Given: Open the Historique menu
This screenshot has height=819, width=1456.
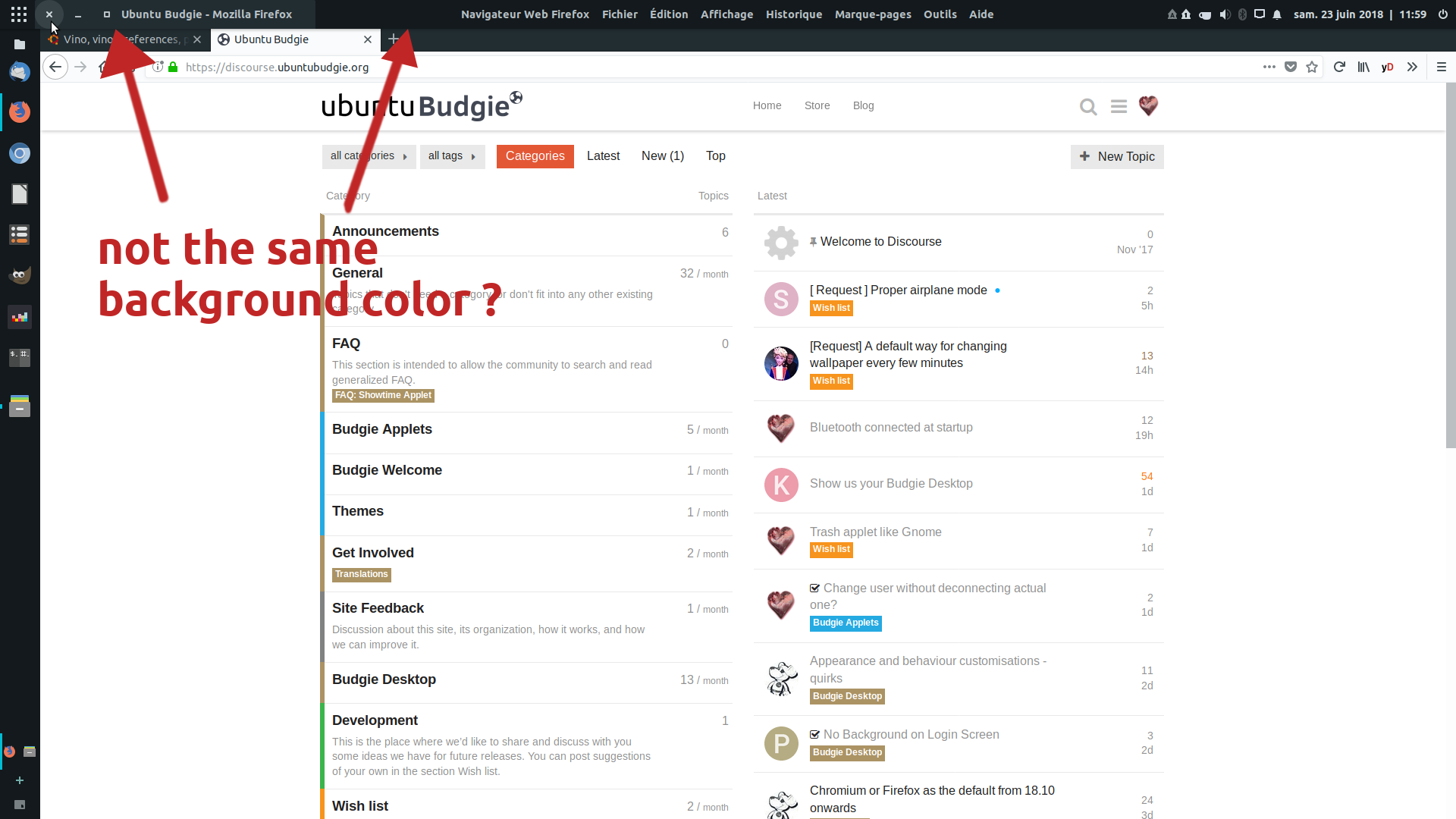Looking at the screenshot, I should (793, 14).
